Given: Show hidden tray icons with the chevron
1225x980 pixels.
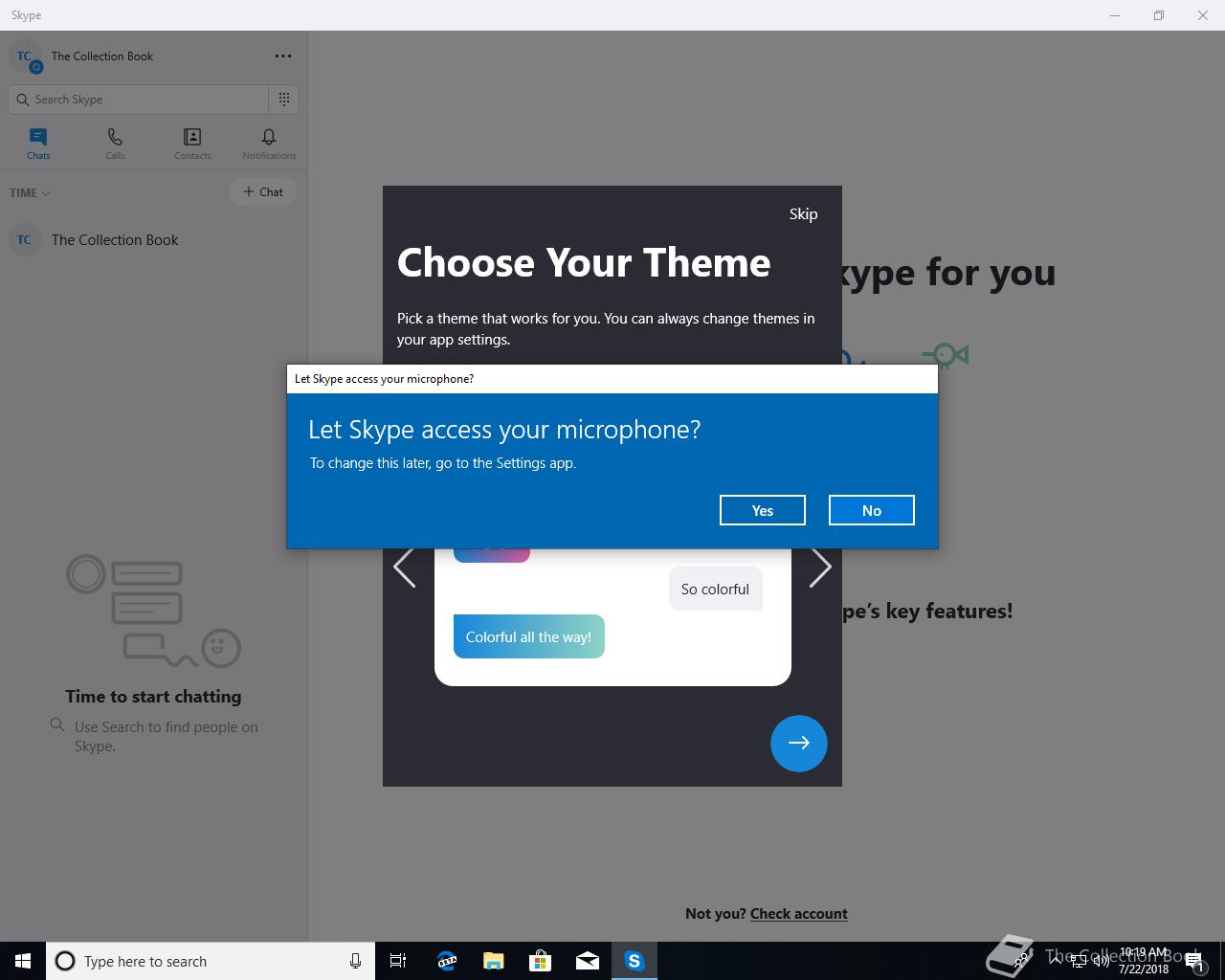Looking at the screenshot, I should [x=1056, y=961].
